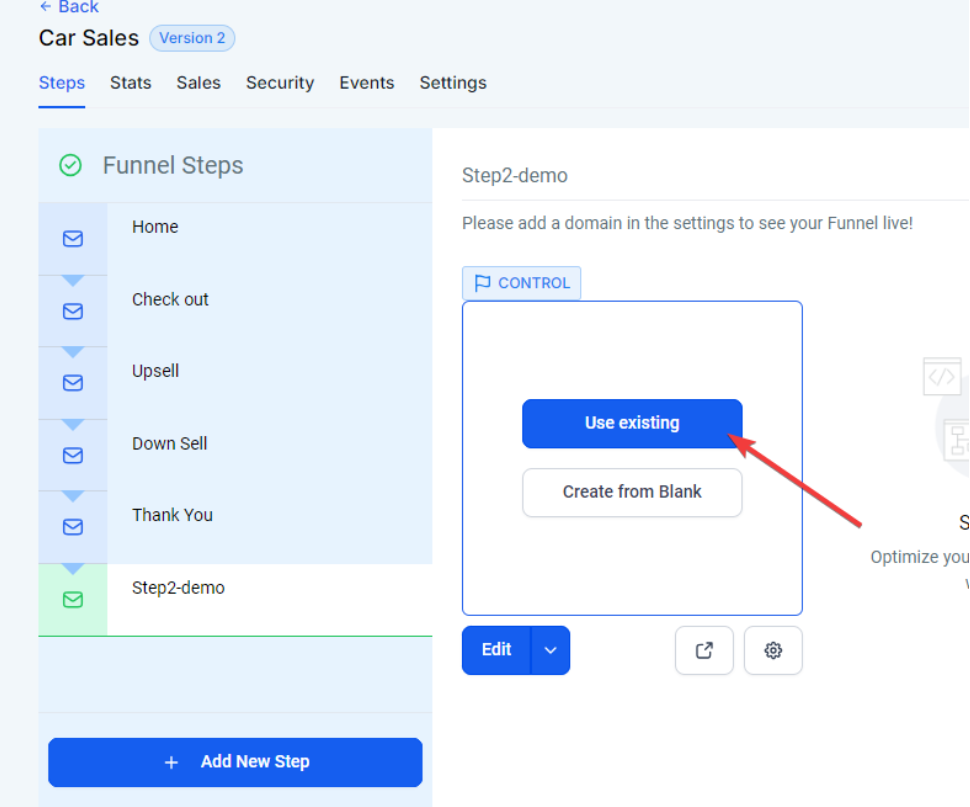970x807 pixels.
Task: Open the Sales tab
Action: point(198,83)
